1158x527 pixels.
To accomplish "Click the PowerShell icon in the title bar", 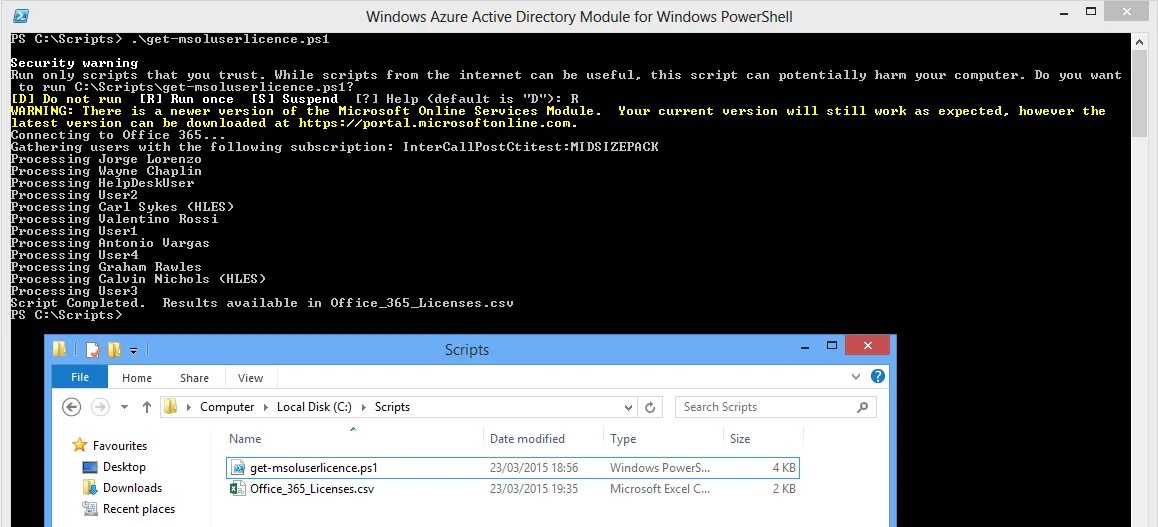I will pyautogui.click(x=21, y=16).
